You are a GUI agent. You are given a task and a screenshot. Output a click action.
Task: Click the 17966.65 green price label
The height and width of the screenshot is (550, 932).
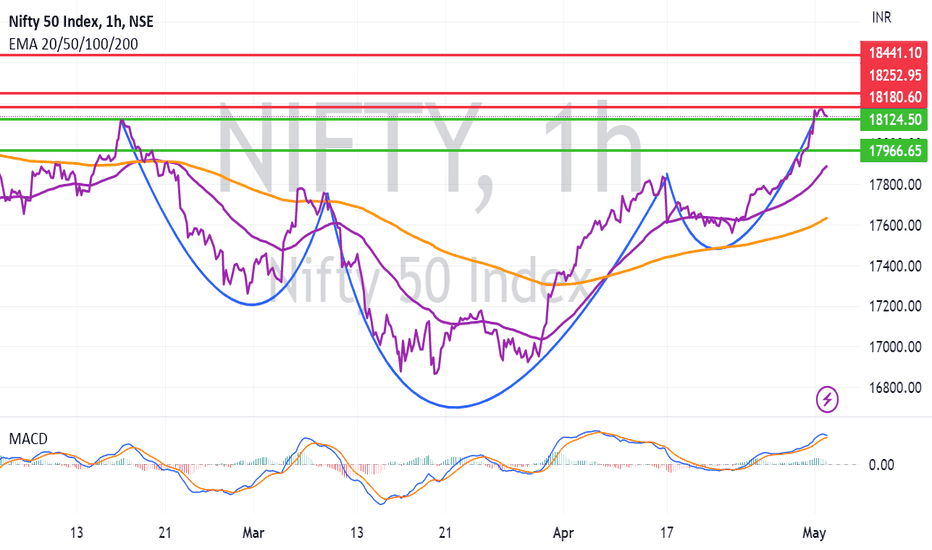(x=895, y=150)
